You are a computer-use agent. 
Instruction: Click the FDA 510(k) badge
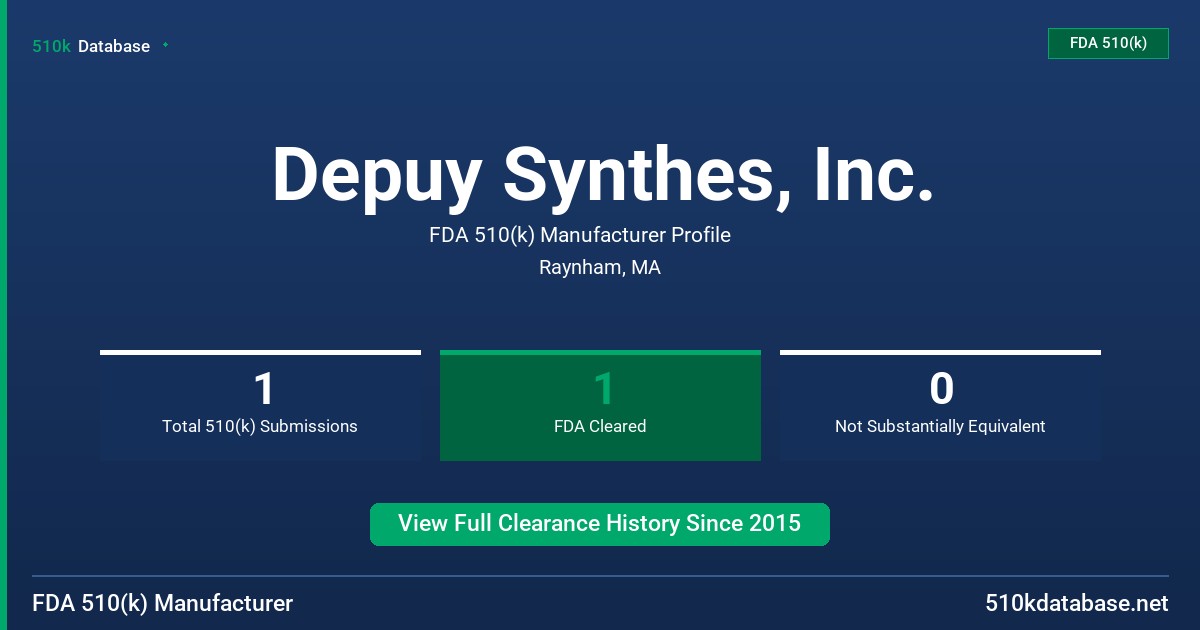pos(1108,43)
